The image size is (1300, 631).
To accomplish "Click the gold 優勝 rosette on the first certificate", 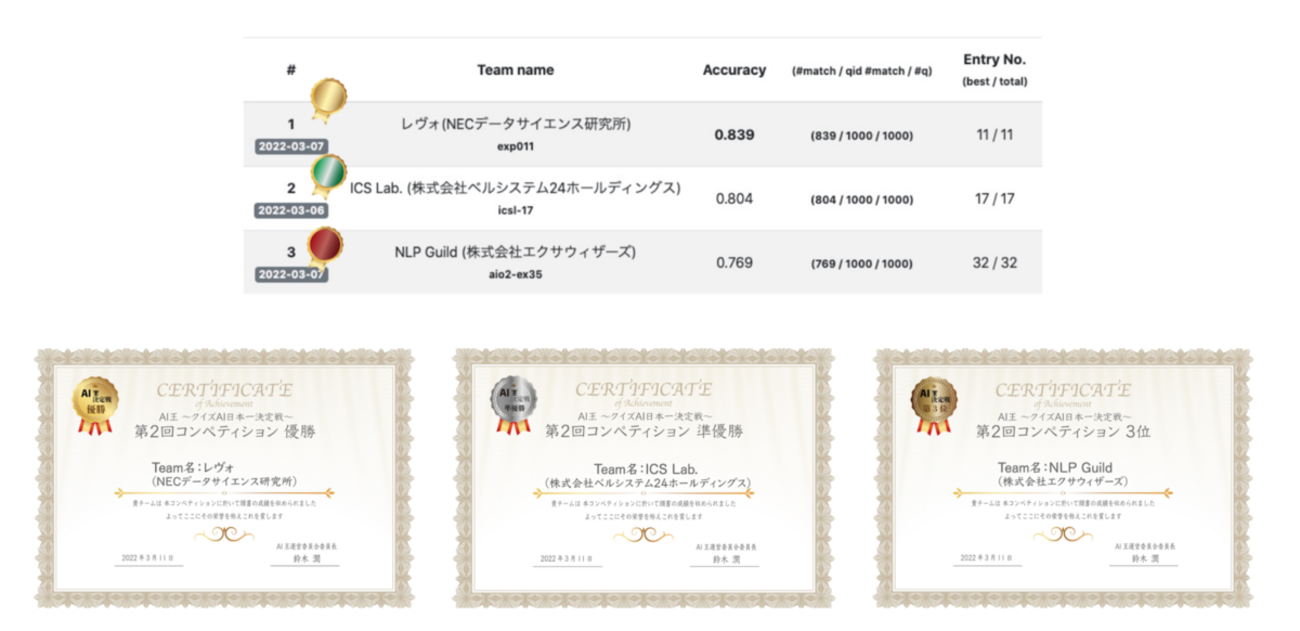I will [97, 405].
